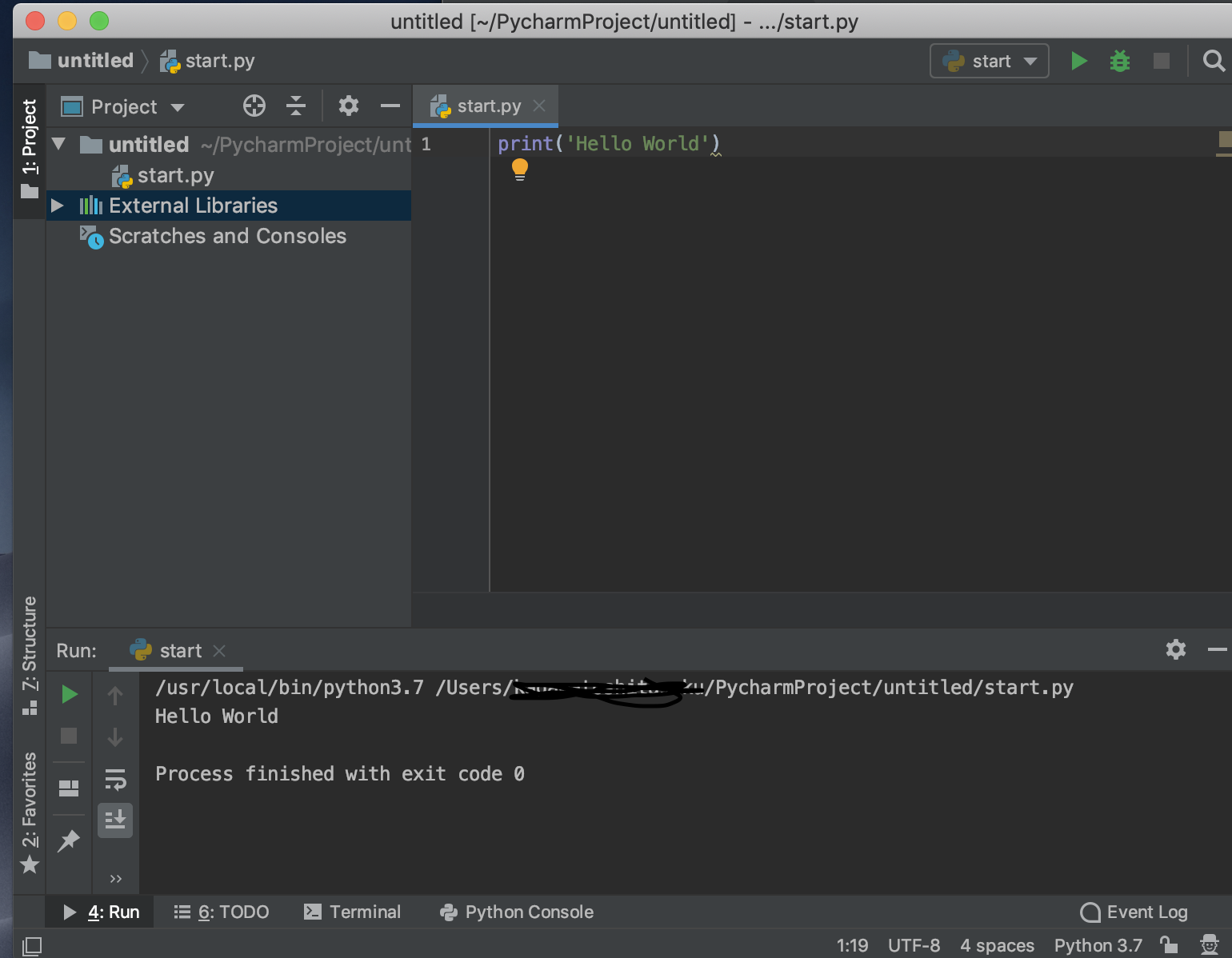
Task: Switch the Python 3.7 interpreter
Action: point(1098,945)
